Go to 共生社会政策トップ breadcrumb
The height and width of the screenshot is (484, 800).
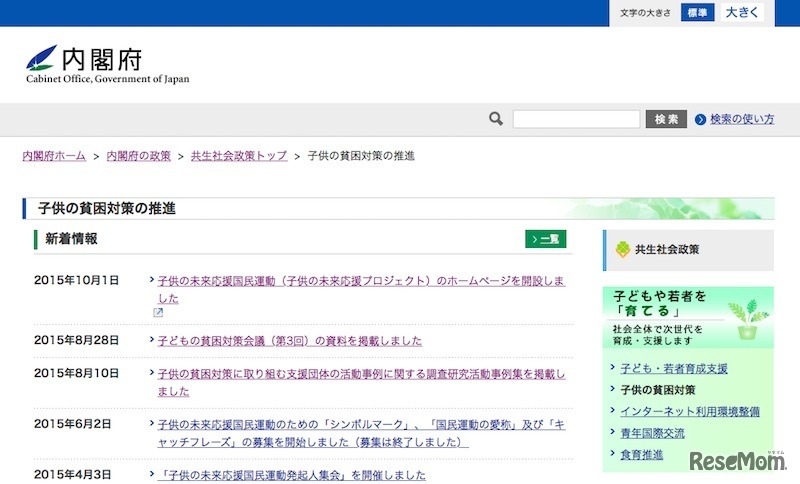(239, 156)
